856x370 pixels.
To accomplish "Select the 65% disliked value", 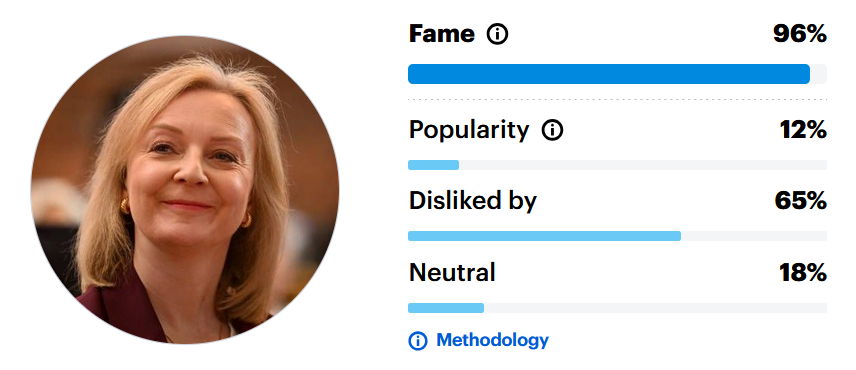I will pyautogui.click(x=800, y=201).
